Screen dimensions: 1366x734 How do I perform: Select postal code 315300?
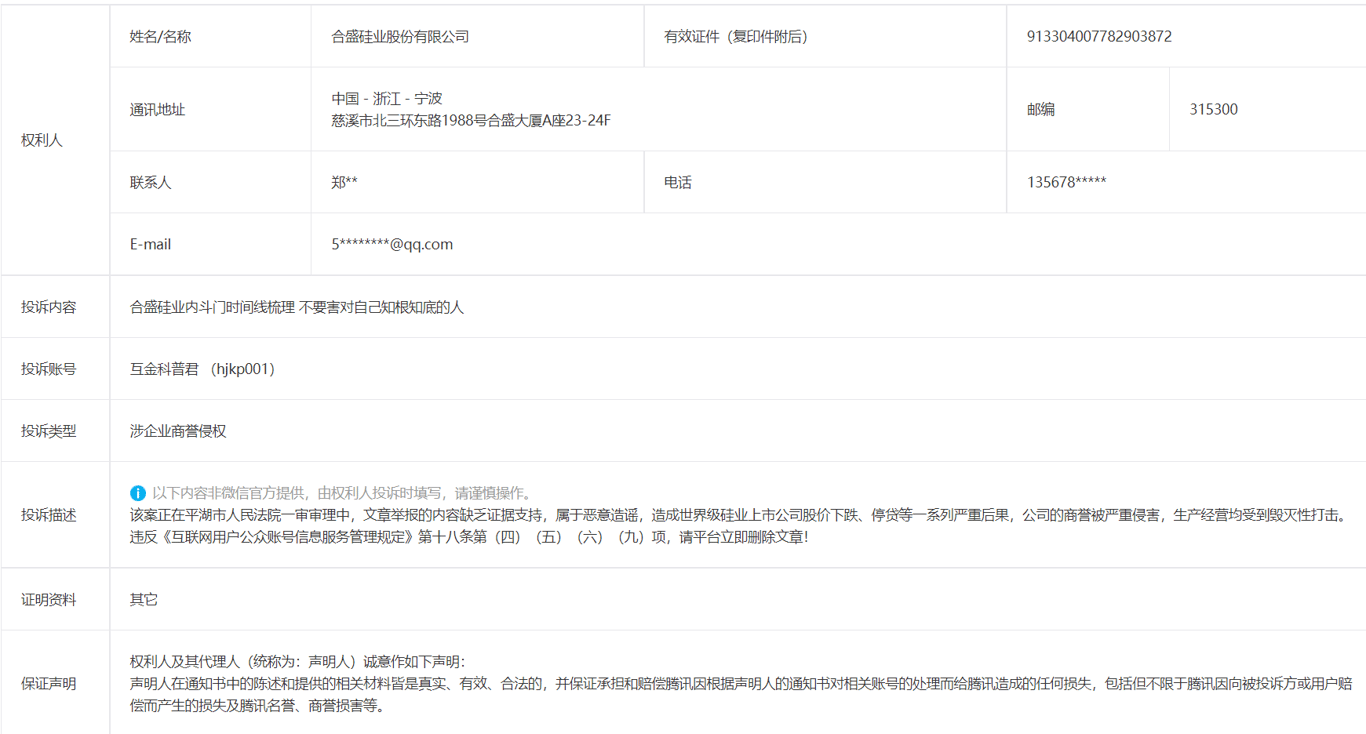coord(1213,110)
